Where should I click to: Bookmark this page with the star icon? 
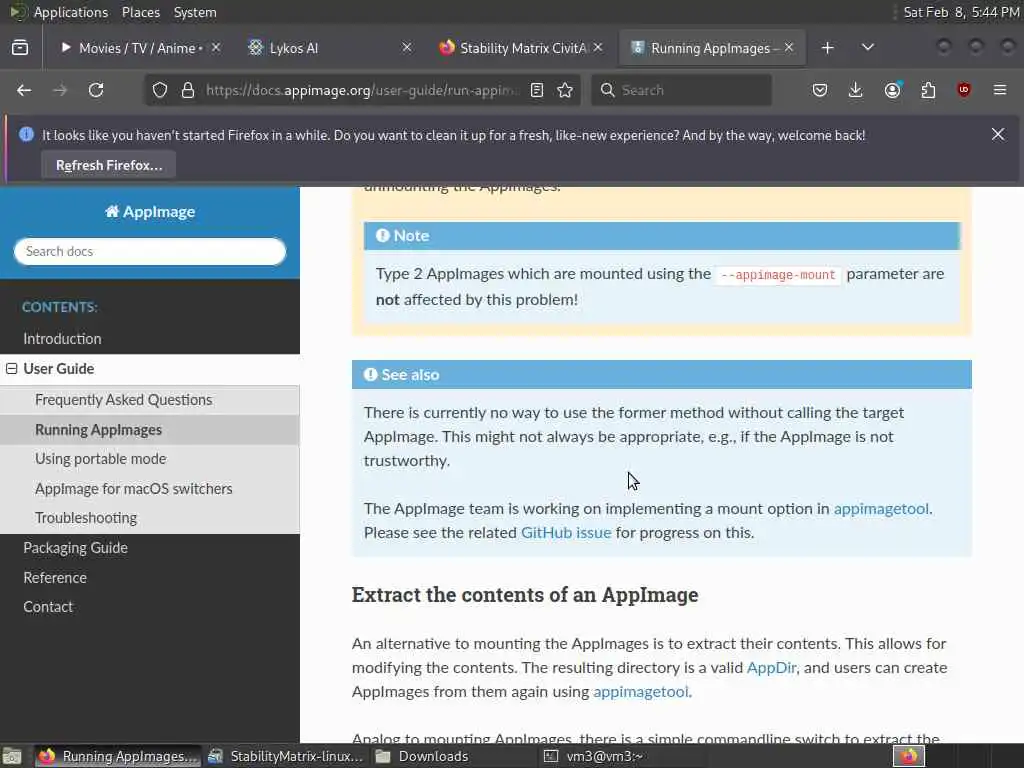coord(566,90)
